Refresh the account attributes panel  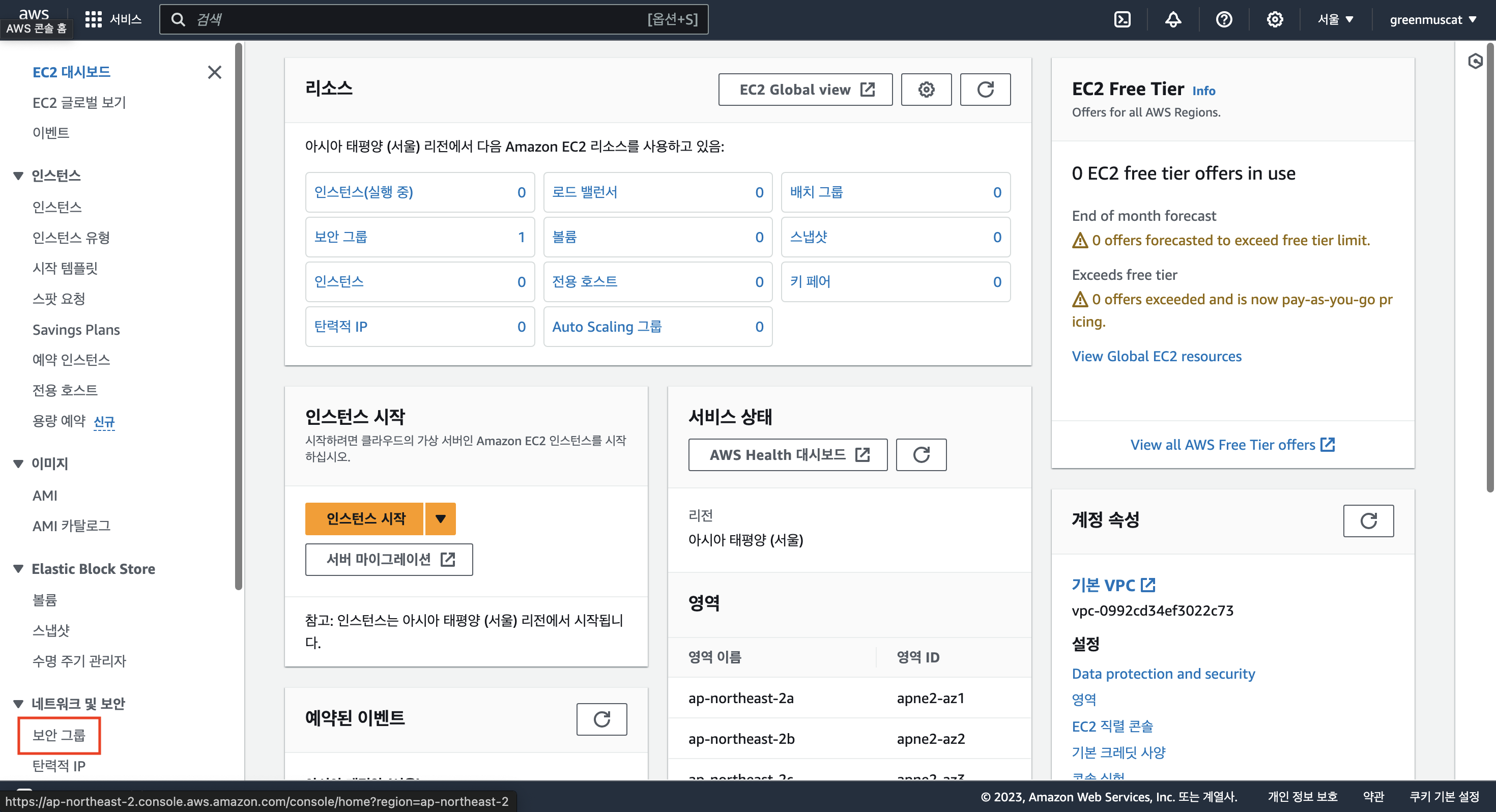click(x=1368, y=521)
